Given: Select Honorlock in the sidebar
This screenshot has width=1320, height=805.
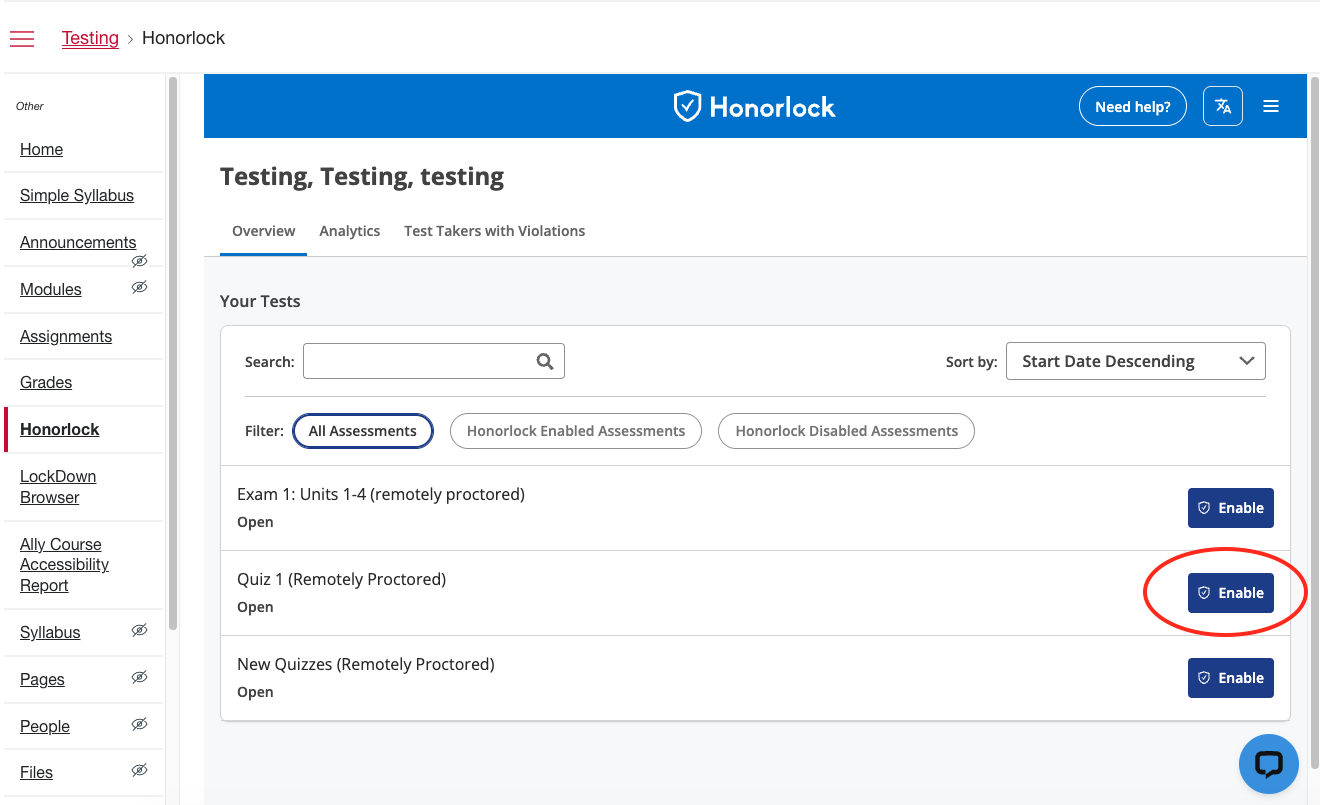Looking at the screenshot, I should pos(60,429).
